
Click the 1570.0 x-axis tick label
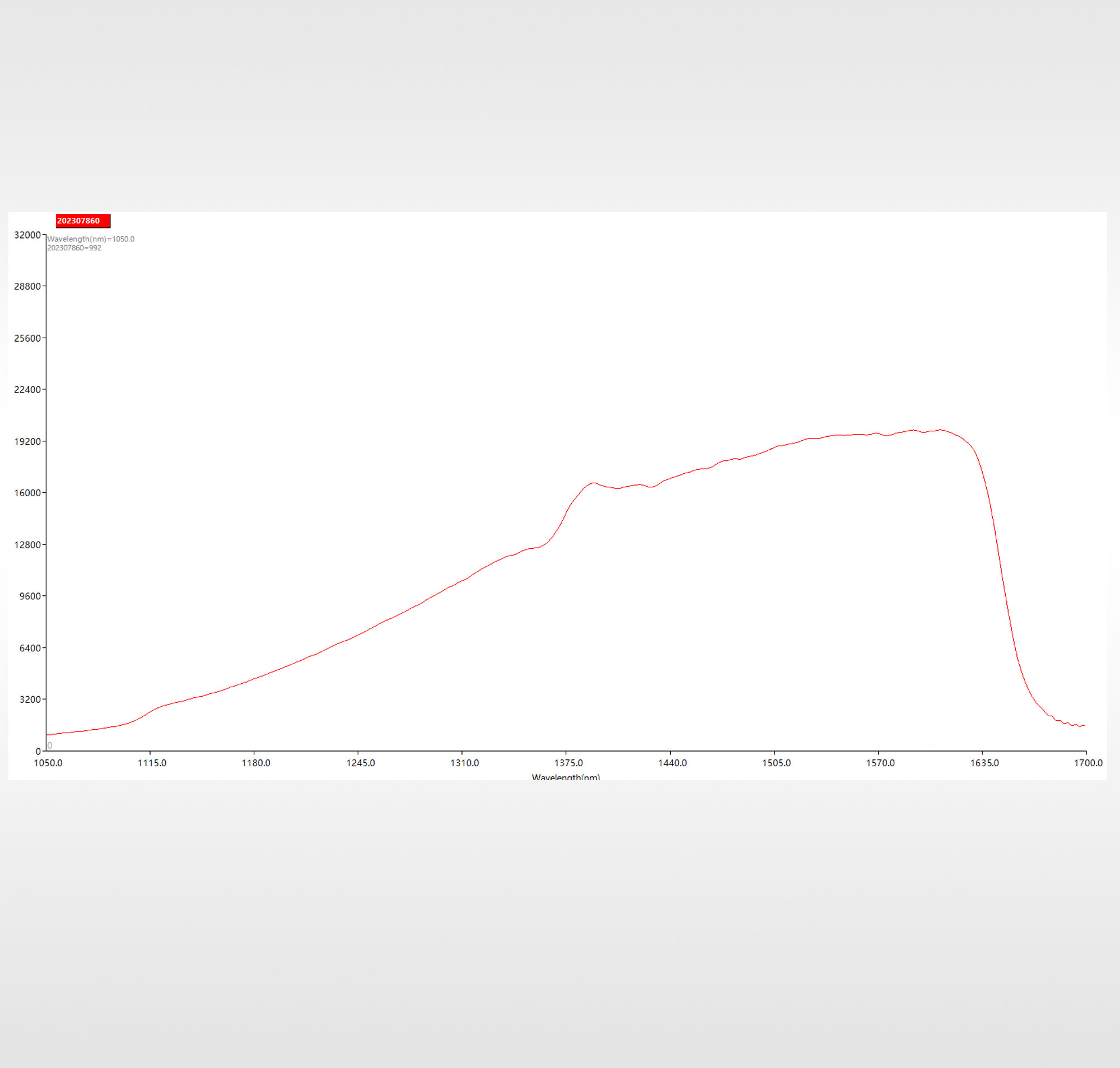[880, 763]
